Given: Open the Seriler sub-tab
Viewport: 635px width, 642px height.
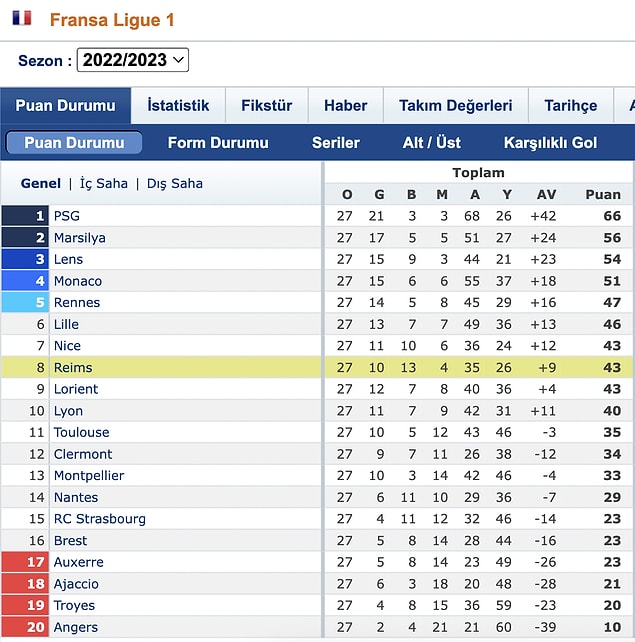Looking at the screenshot, I should point(336,142).
